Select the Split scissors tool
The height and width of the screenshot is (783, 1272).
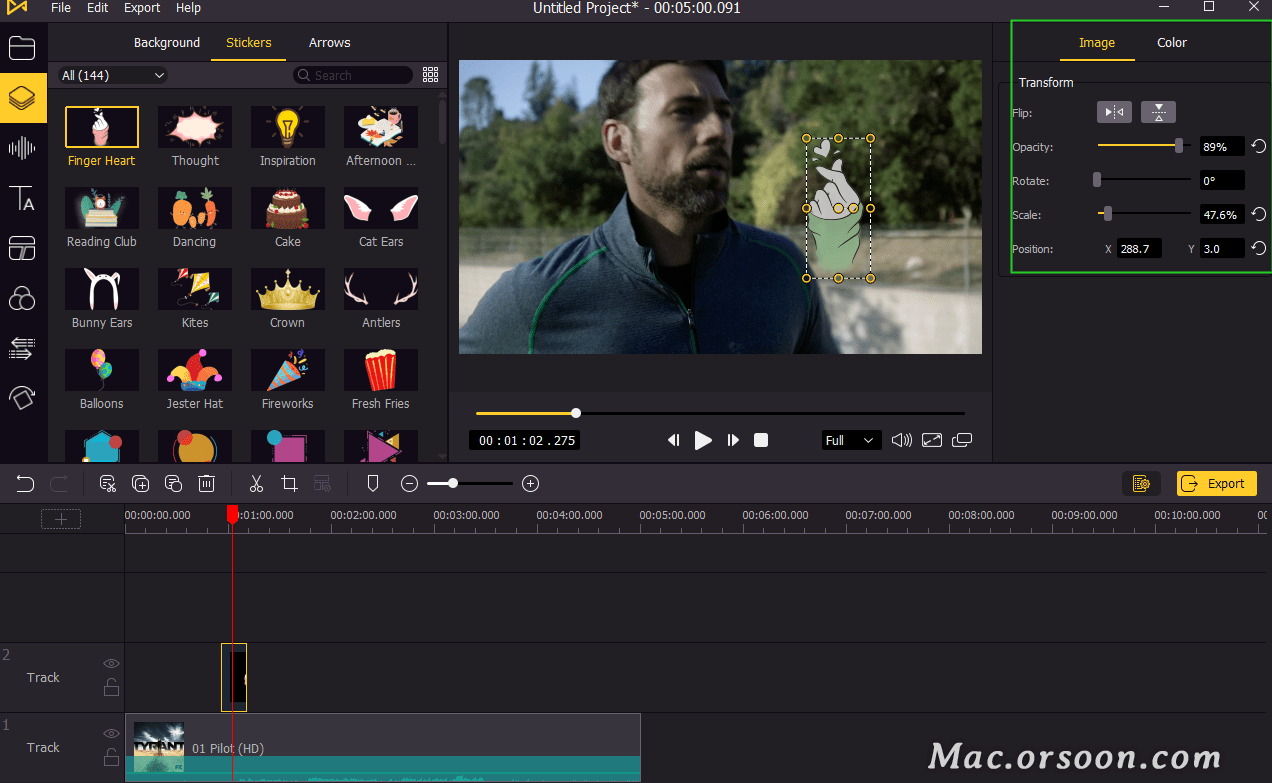tap(256, 484)
